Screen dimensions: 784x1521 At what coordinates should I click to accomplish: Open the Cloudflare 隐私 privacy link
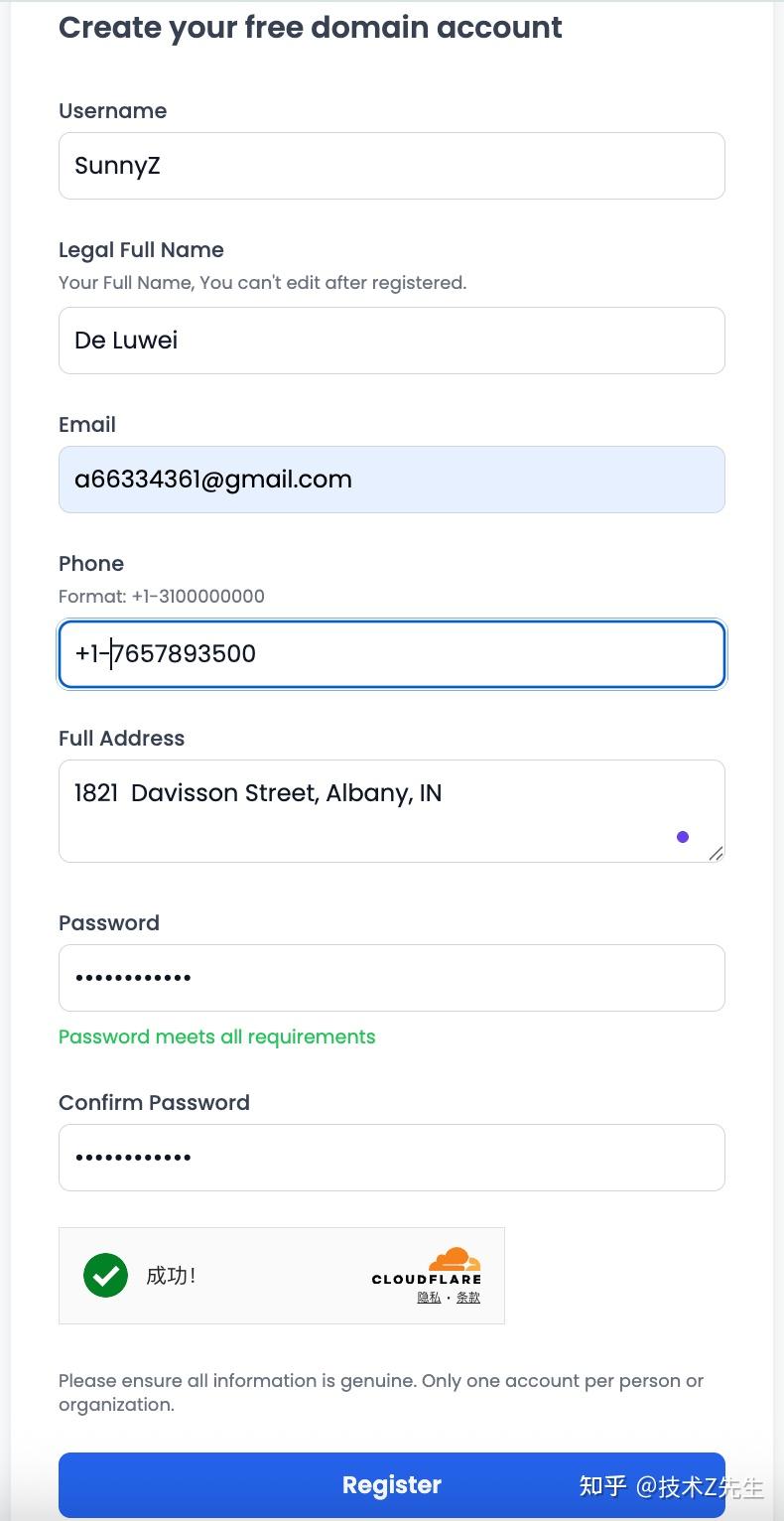tap(429, 1297)
